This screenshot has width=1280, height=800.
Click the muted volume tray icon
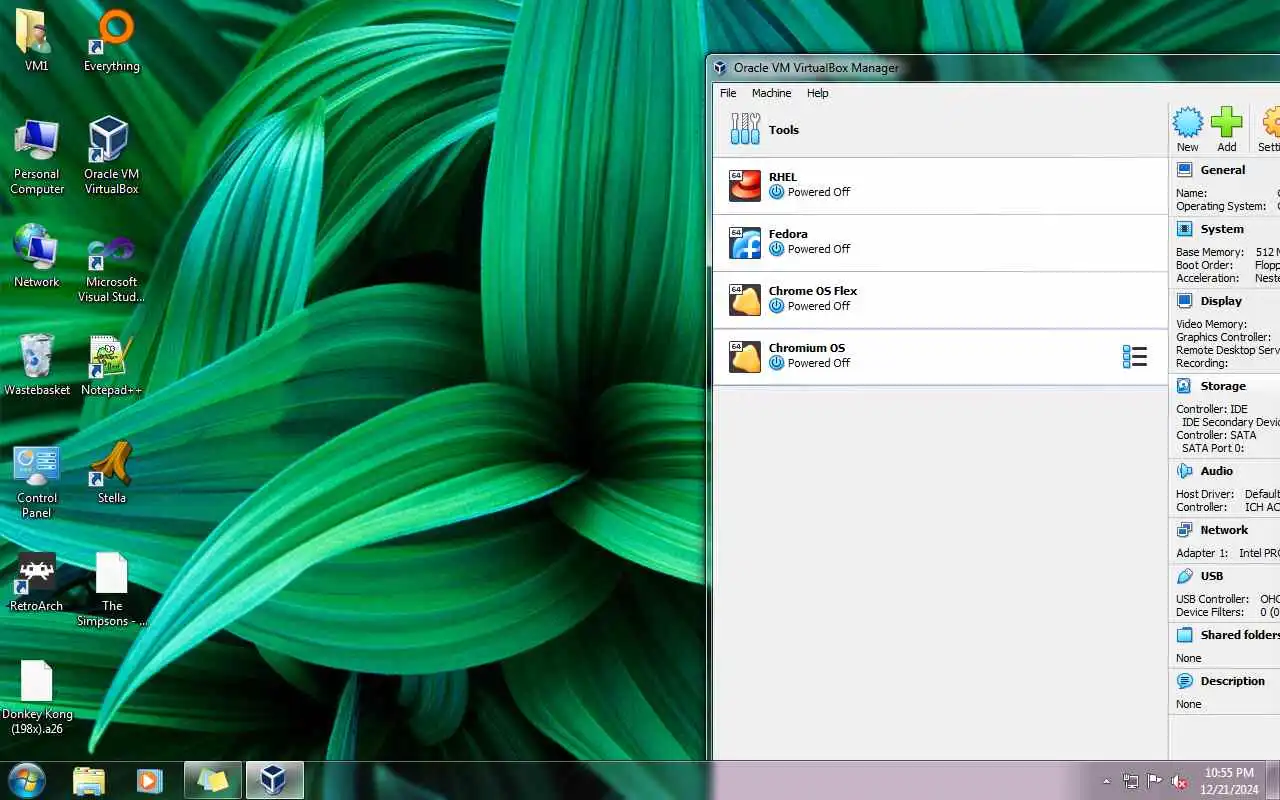click(x=1180, y=781)
